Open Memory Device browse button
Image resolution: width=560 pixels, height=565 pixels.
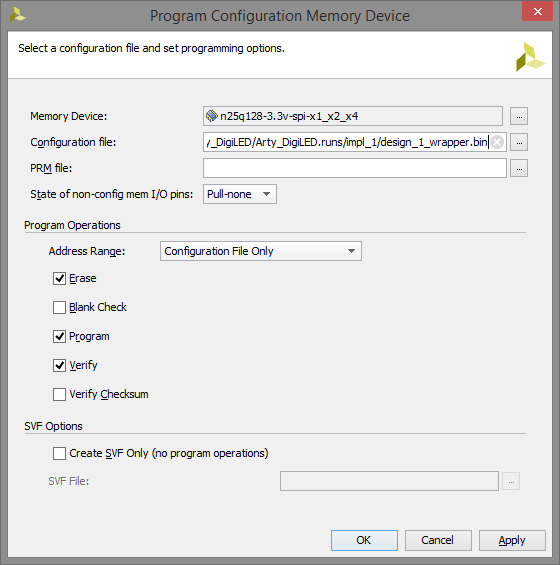point(519,116)
